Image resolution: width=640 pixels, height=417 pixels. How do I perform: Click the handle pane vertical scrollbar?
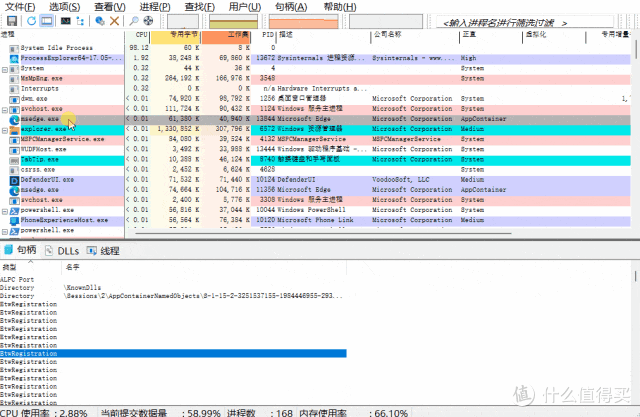pyautogui.click(x=636, y=276)
